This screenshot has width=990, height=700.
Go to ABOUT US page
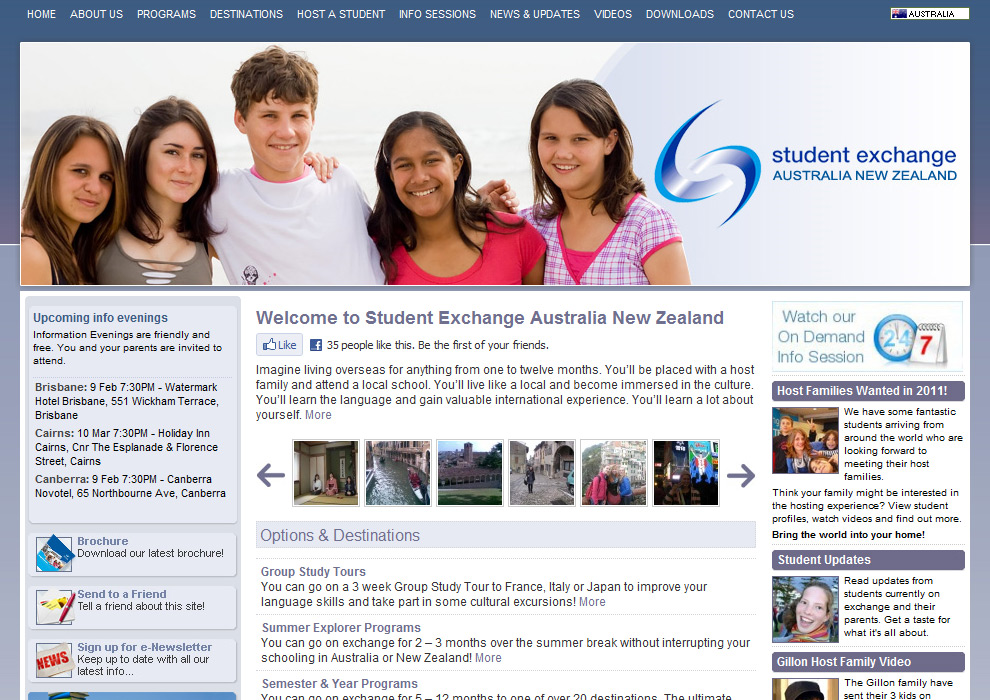[97, 14]
